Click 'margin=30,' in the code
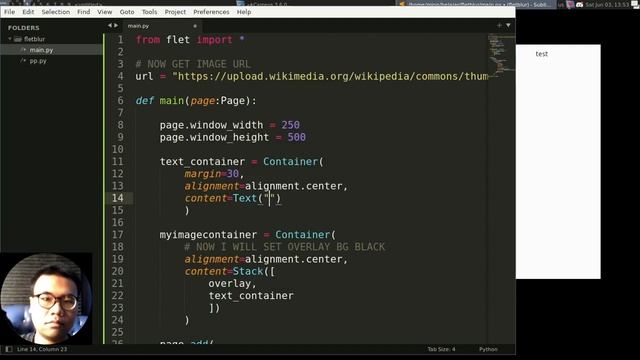The image size is (640, 360). pyautogui.click(x=214, y=174)
